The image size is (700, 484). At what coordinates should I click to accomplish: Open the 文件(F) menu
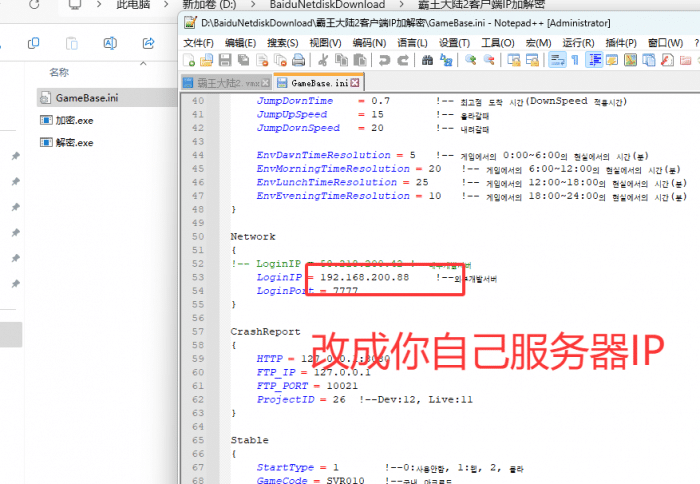[x=199, y=43]
